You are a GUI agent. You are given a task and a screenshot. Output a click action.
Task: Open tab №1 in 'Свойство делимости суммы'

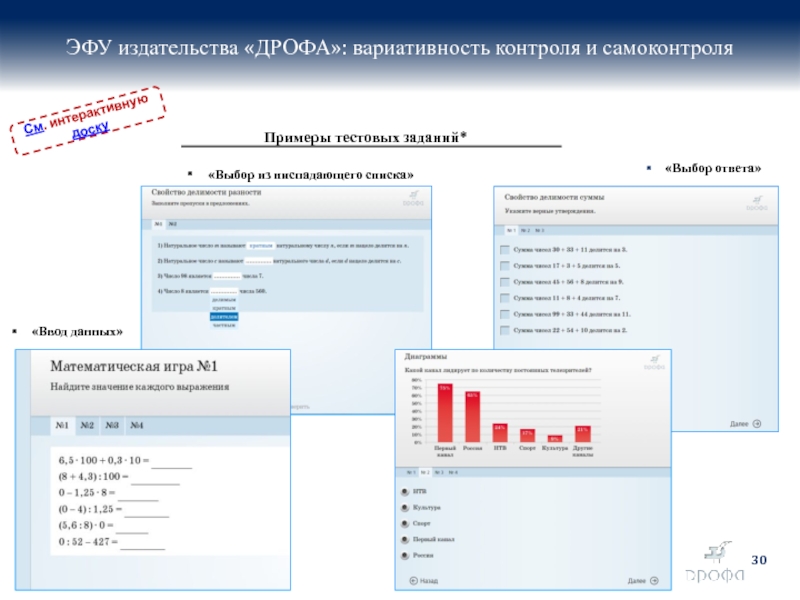511,231
